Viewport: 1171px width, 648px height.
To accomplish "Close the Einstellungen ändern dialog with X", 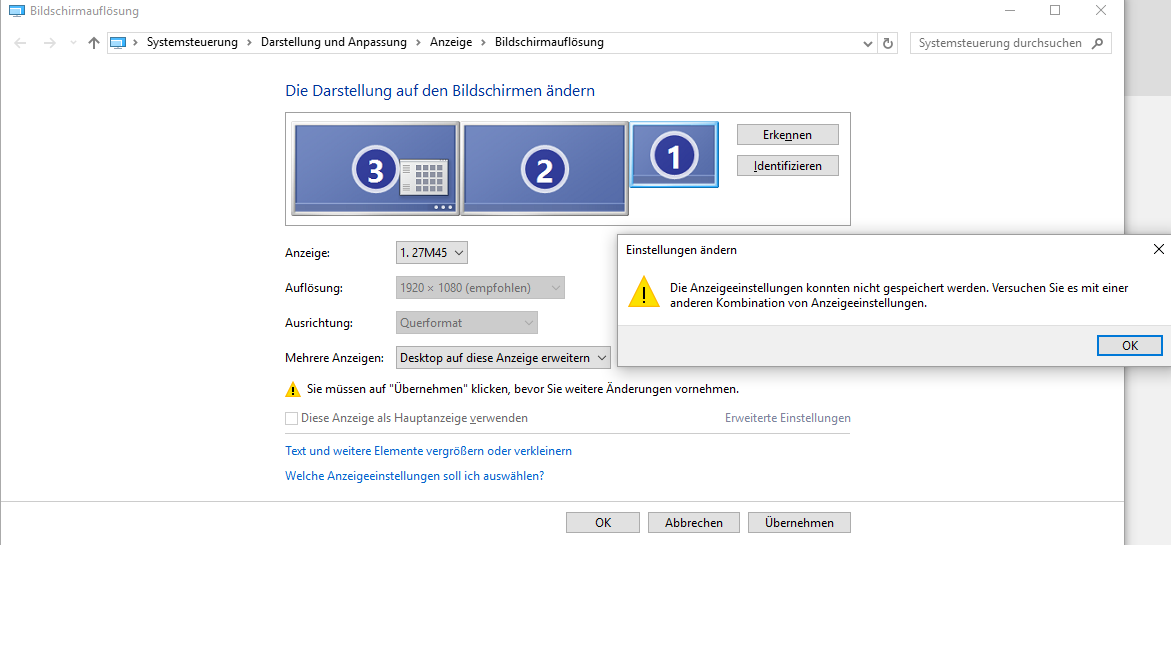I will (x=1158, y=249).
